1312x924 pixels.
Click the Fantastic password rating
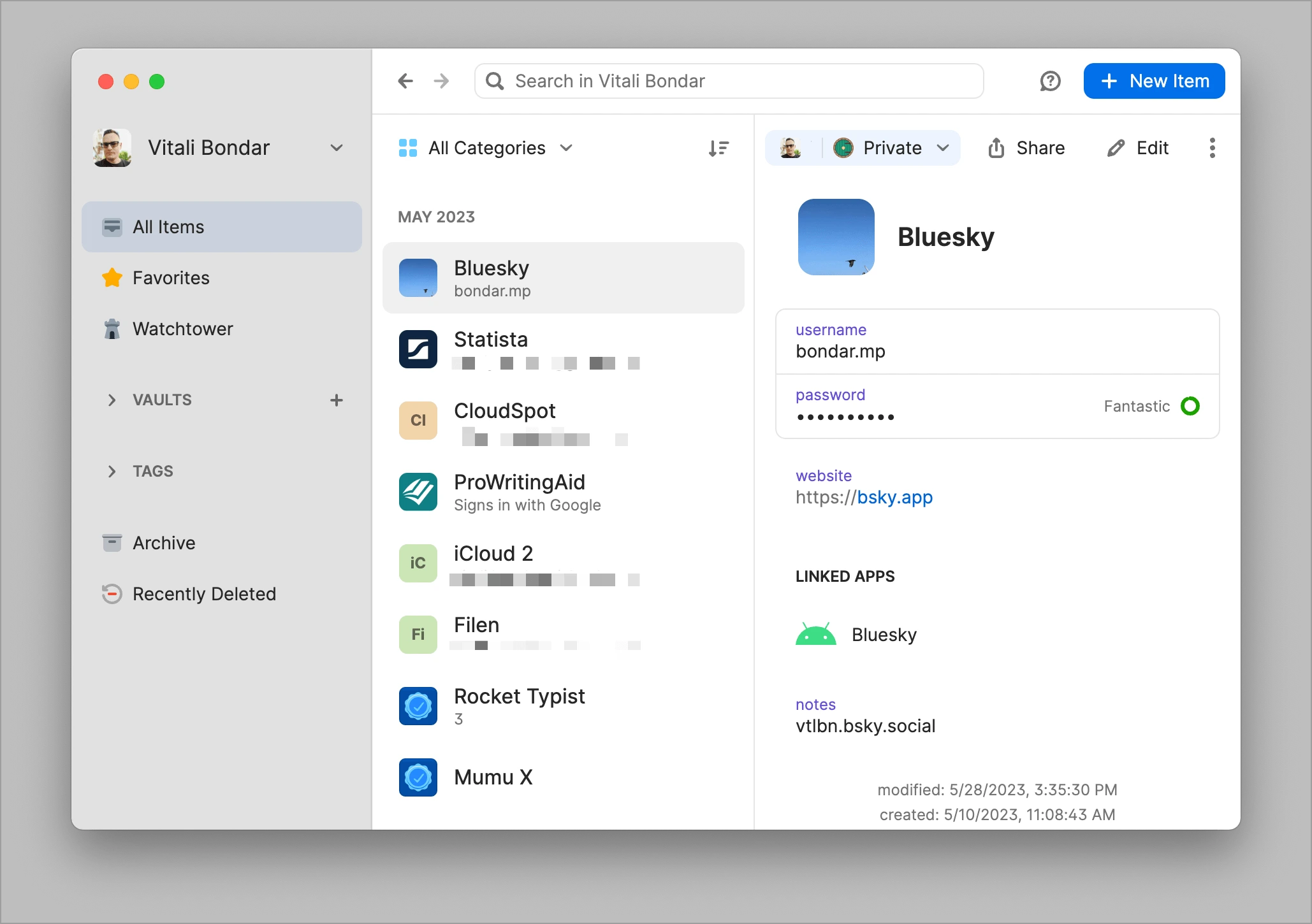(1136, 406)
